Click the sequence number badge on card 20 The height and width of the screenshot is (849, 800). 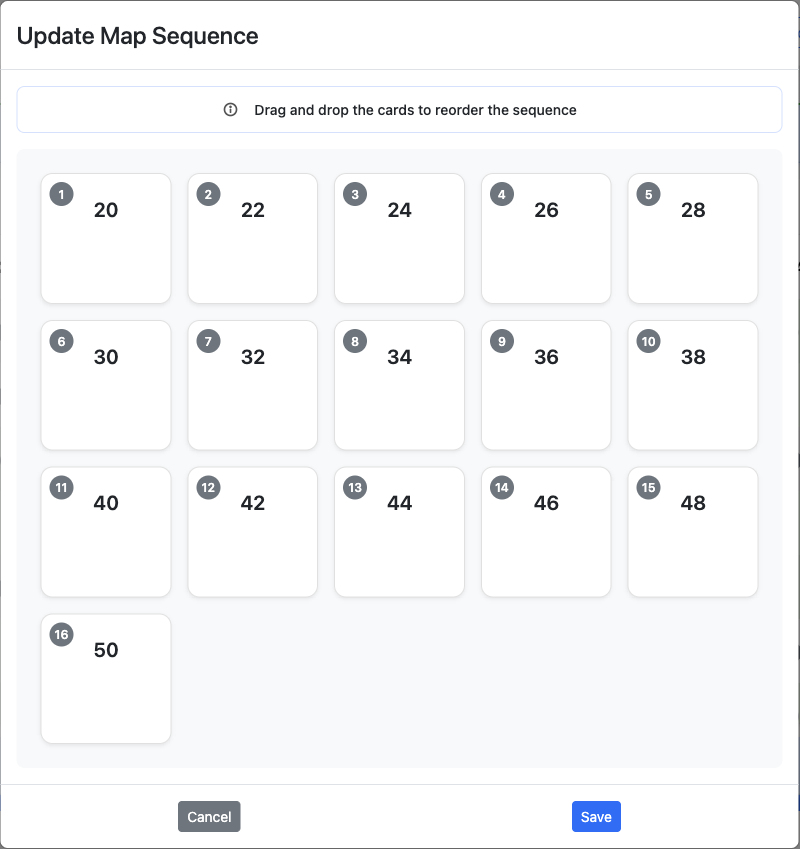[x=61, y=194]
